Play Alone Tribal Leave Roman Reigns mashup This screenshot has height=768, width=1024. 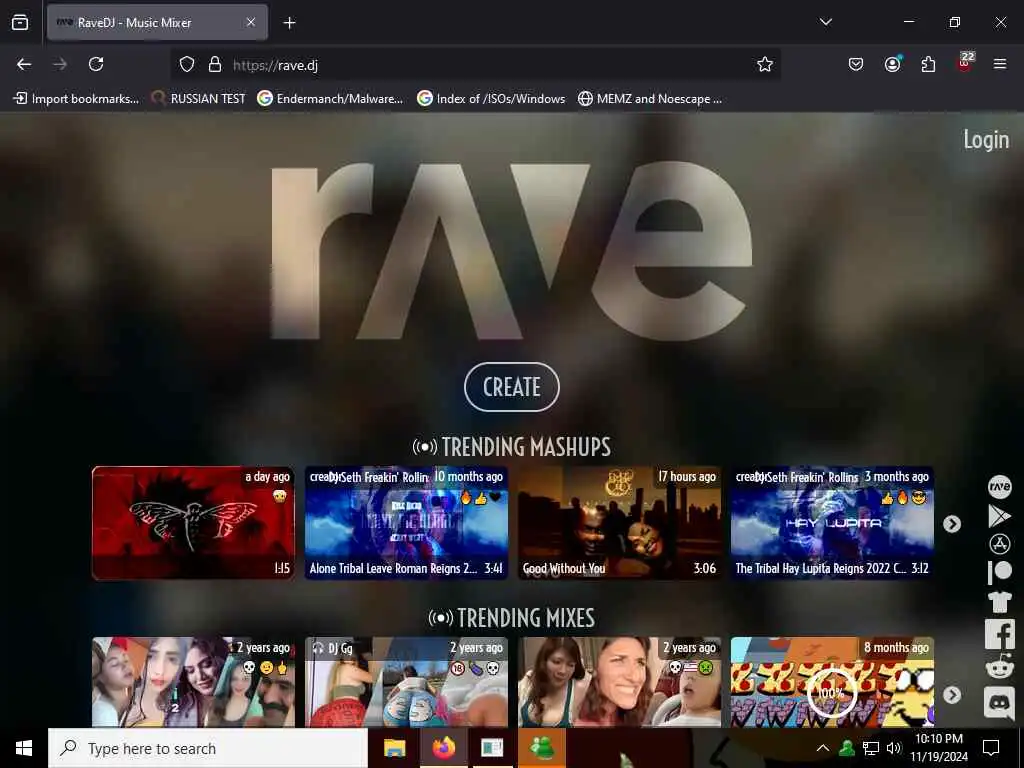pyautogui.click(x=406, y=522)
